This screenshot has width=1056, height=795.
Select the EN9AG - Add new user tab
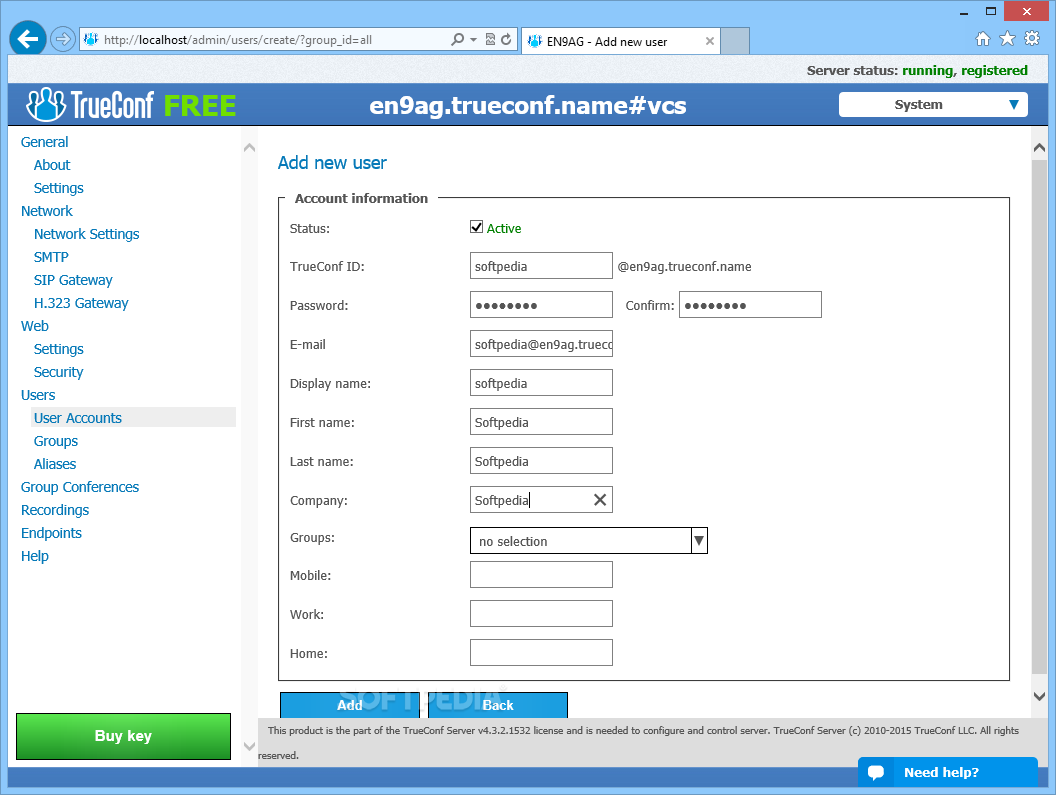pyautogui.click(x=620, y=41)
